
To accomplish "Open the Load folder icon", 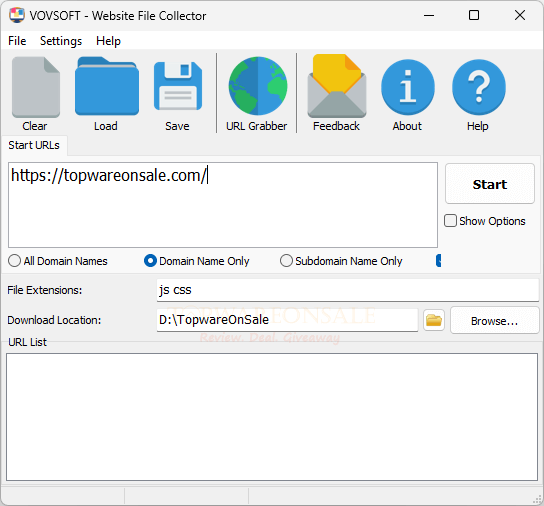I will point(107,86).
